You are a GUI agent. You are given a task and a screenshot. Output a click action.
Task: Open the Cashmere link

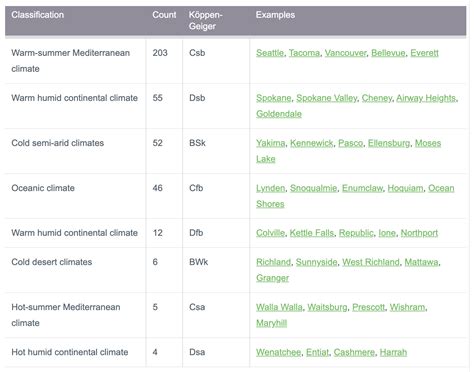(x=354, y=352)
